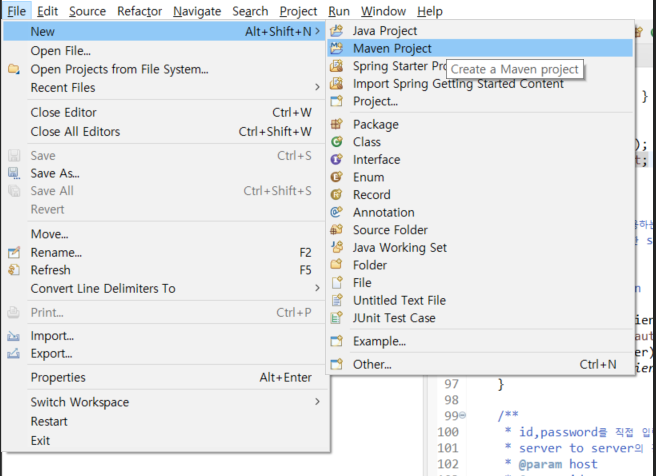Select Other... at bottom of submenu
The width and height of the screenshot is (656, 476).
(x=372, y=365)
